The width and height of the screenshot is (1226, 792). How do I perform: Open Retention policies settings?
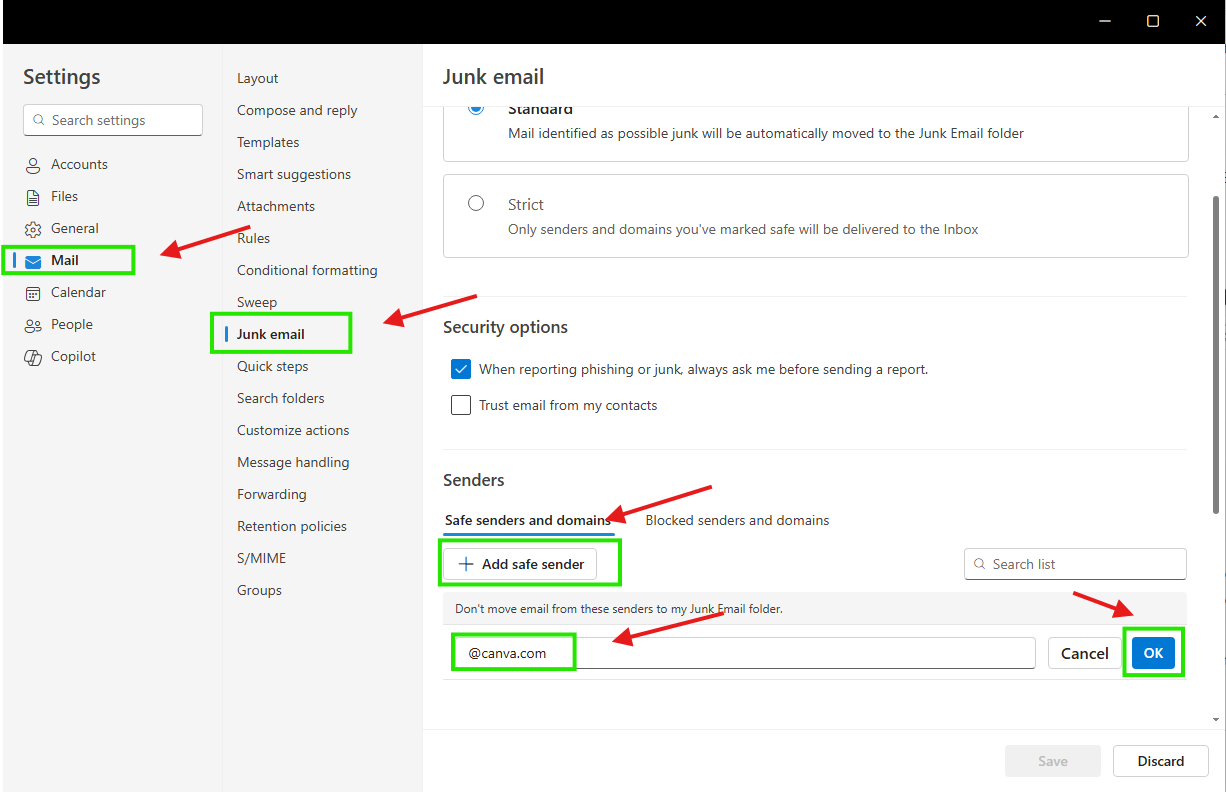[292, 526]
